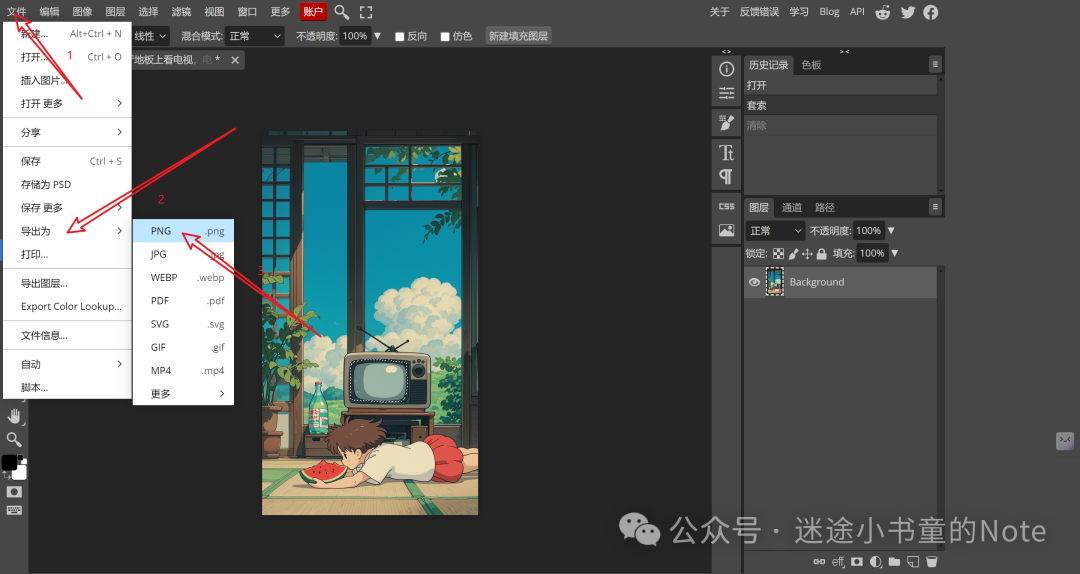Open the Info panel icon
The height and width of the screenshot is (574, 1080).
tap(726, 69)
